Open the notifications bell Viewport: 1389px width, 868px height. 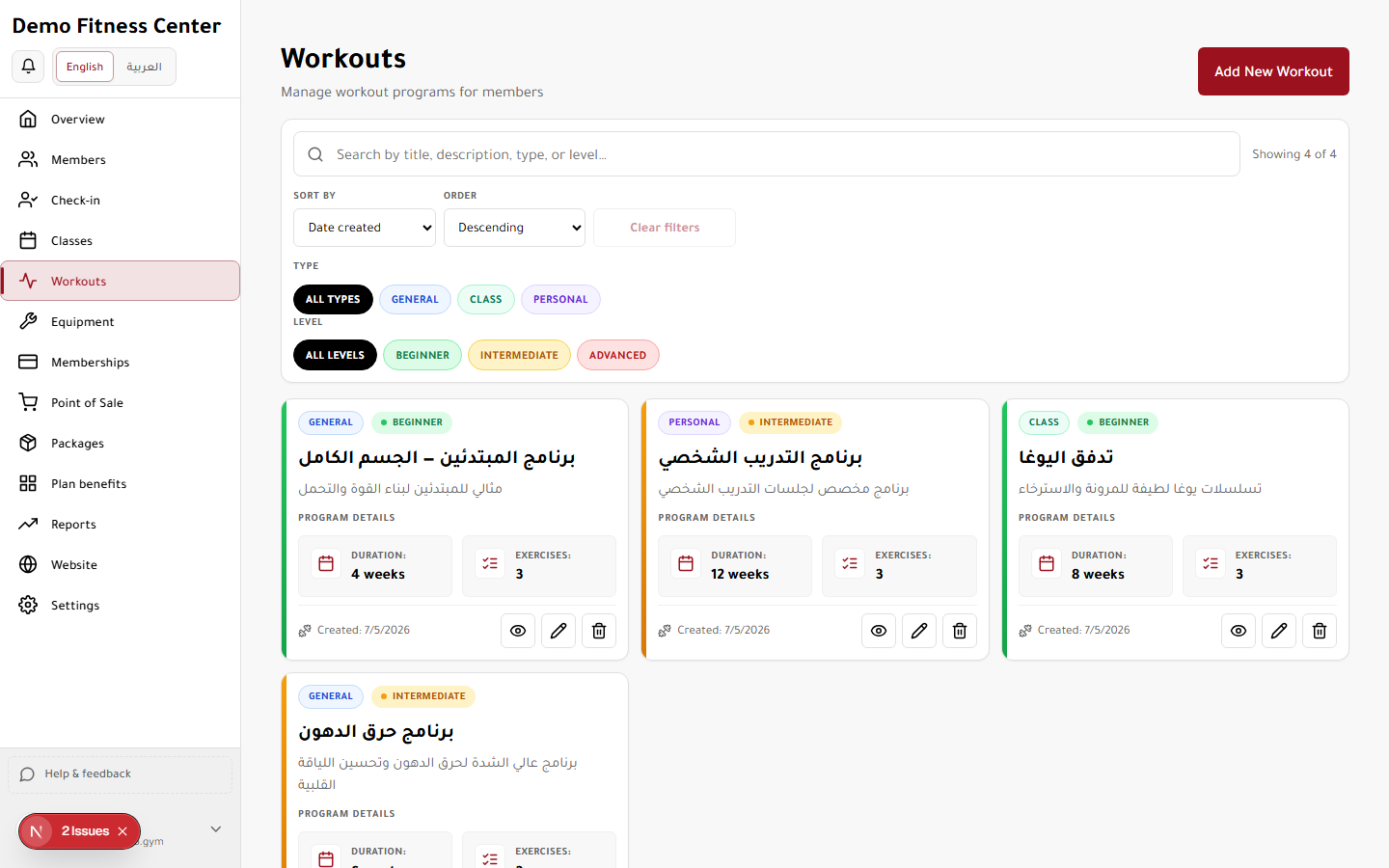(28, 67)
